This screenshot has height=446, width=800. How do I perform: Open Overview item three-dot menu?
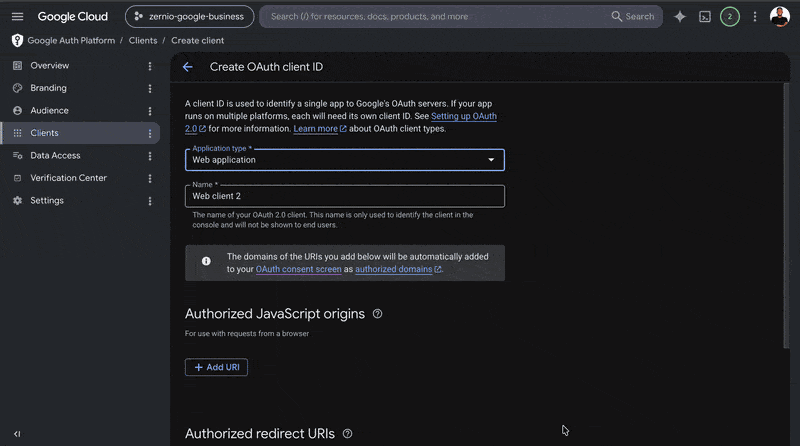click(149, 66)
